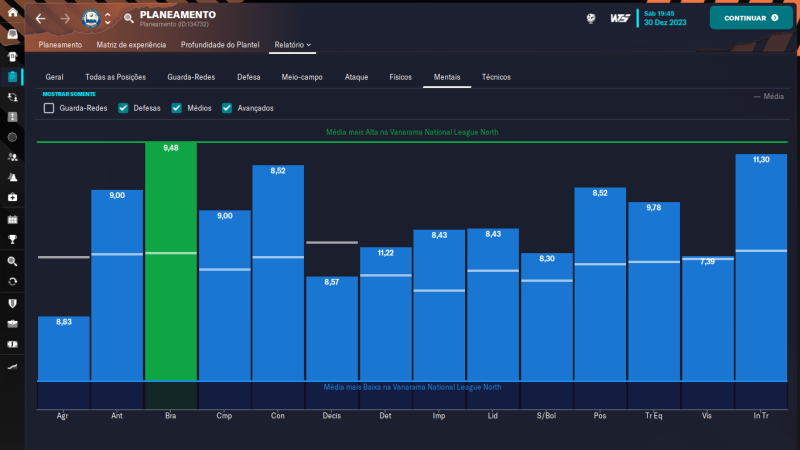Open the WTS logo icon in header
This screenshot has width=800, height=450.
620,18
